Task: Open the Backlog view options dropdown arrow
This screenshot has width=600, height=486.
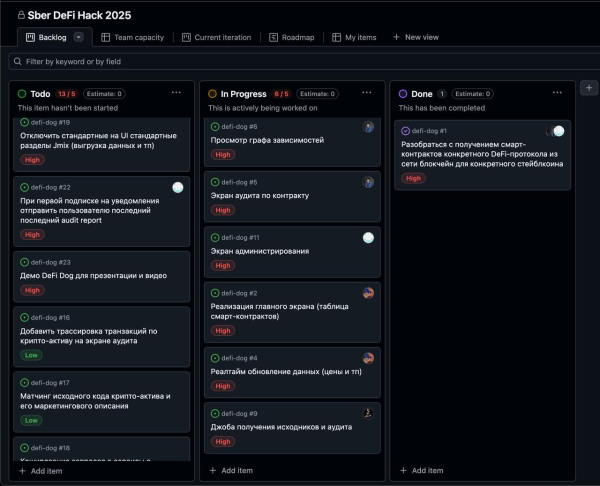Action: pyautogui.click(x=78, y=37)
